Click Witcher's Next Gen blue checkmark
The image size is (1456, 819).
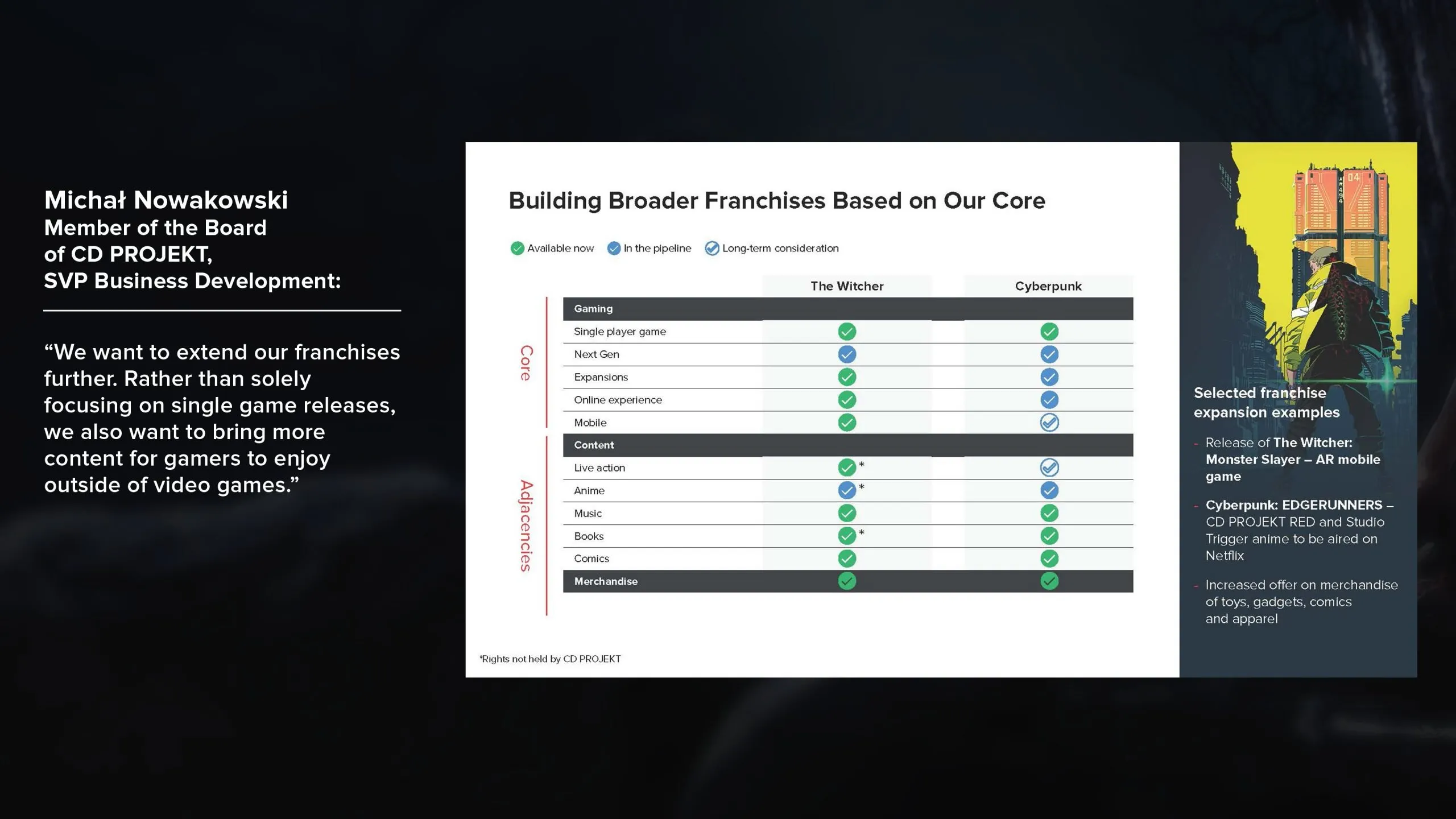click(847, 354)
